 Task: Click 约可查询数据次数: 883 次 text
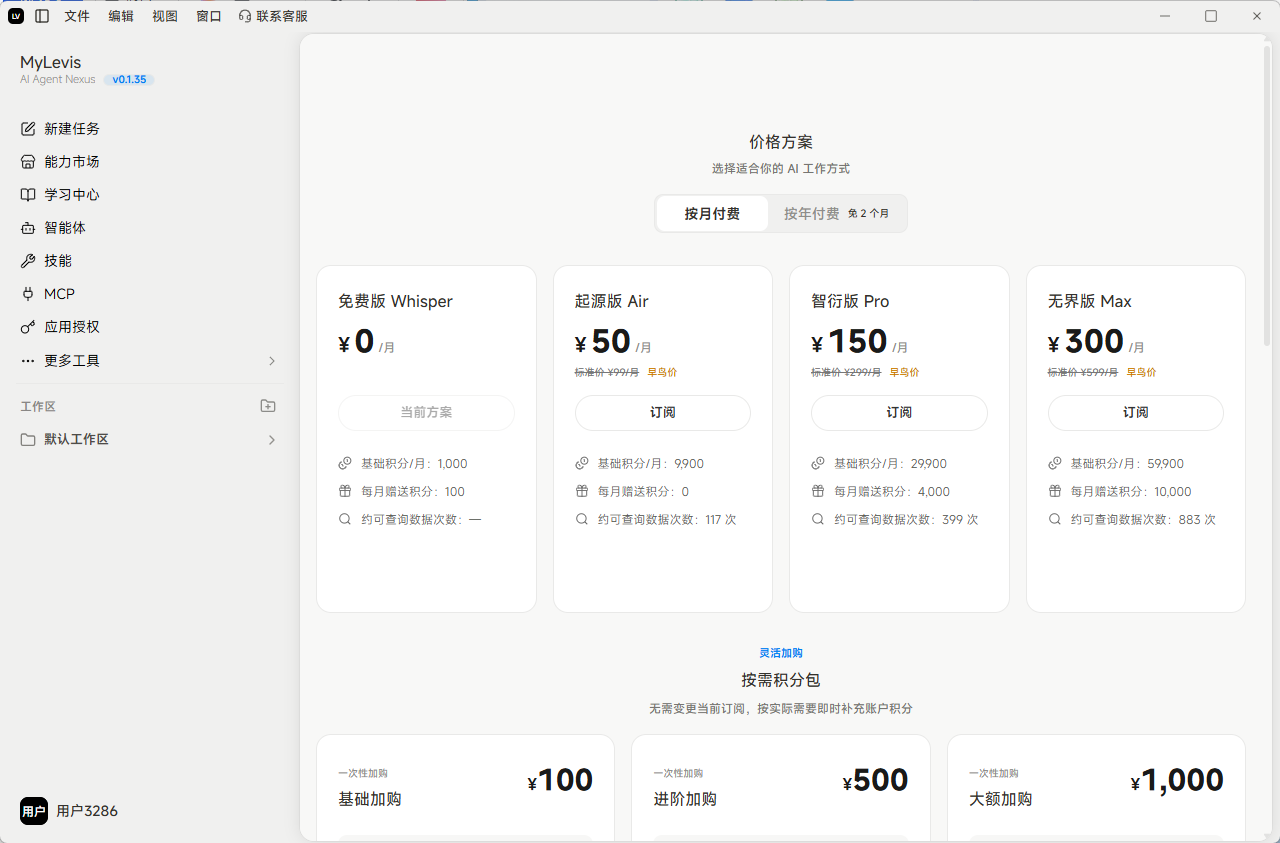[x=1143, y=519]
